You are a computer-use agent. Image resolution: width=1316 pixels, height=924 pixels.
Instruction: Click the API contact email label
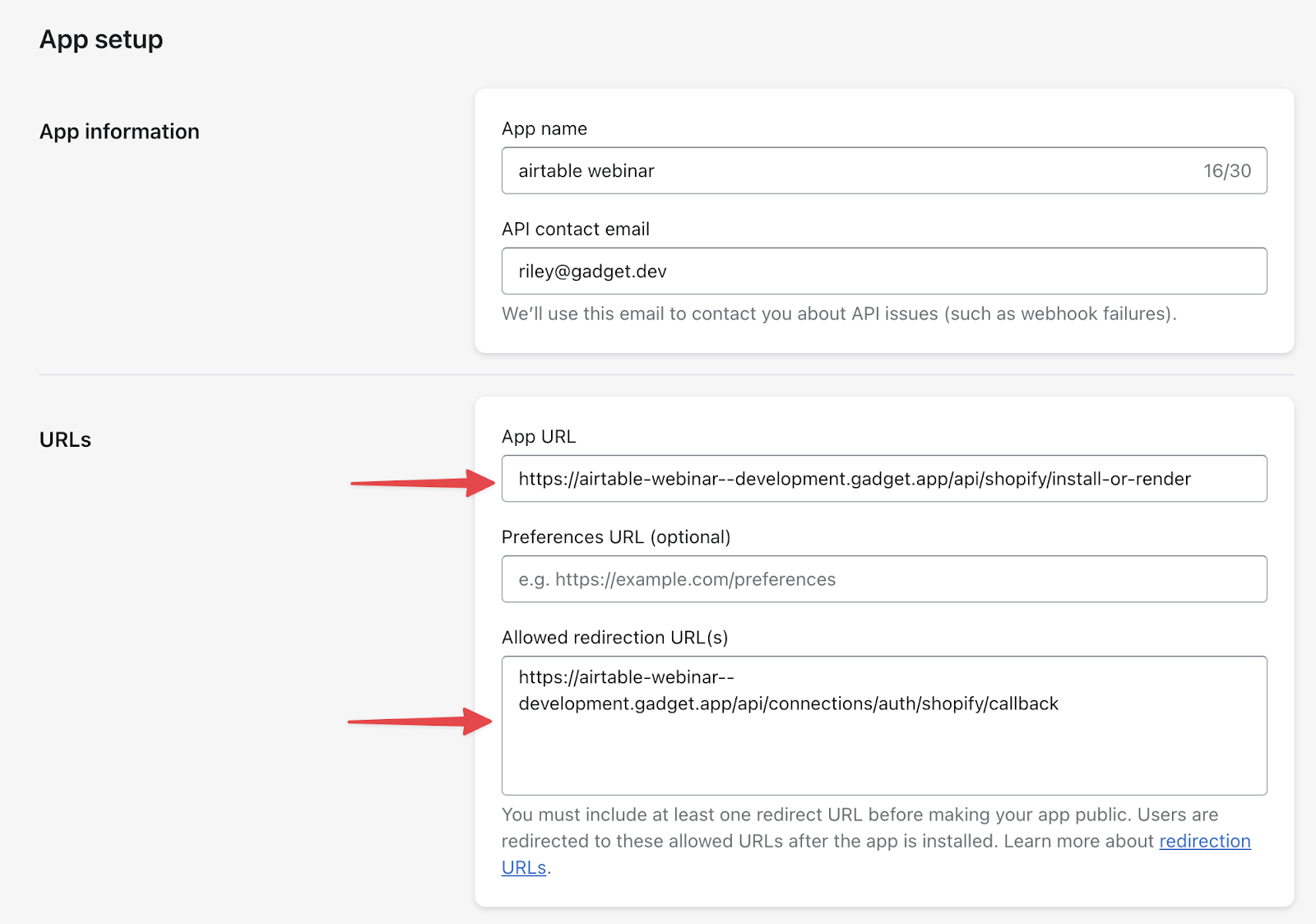[576, 229]
